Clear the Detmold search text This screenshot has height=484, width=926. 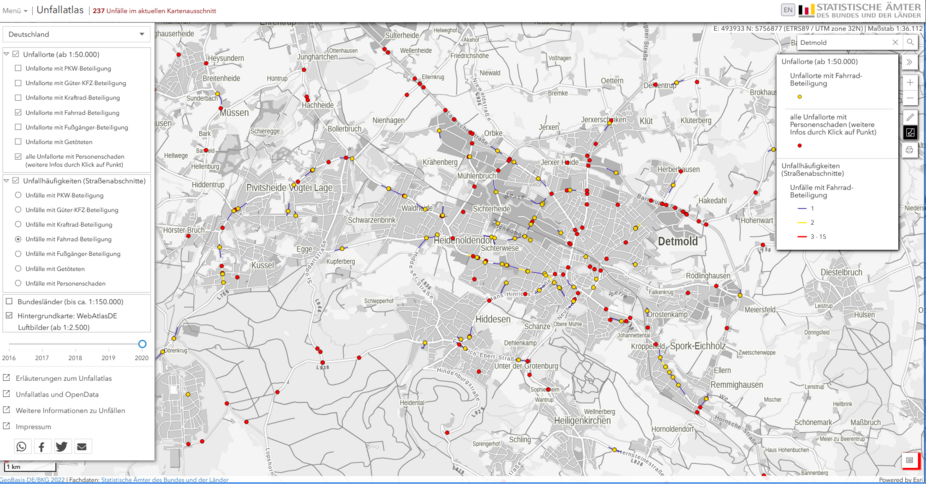(x=895, y=42)
